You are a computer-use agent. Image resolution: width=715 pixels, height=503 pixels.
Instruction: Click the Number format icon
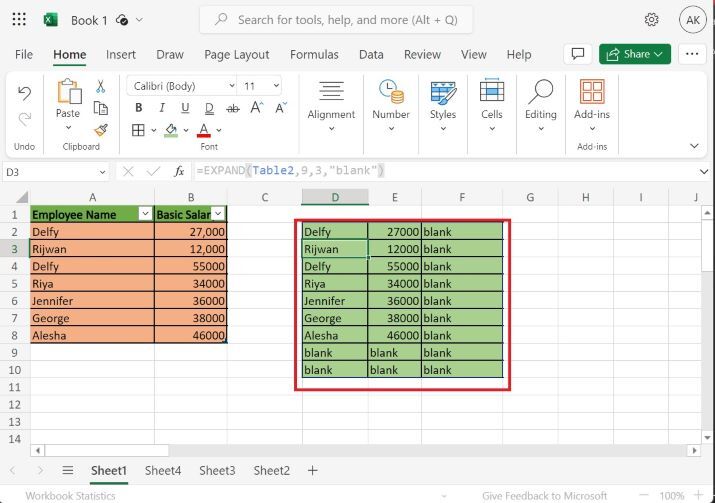(x=391, y=91)
